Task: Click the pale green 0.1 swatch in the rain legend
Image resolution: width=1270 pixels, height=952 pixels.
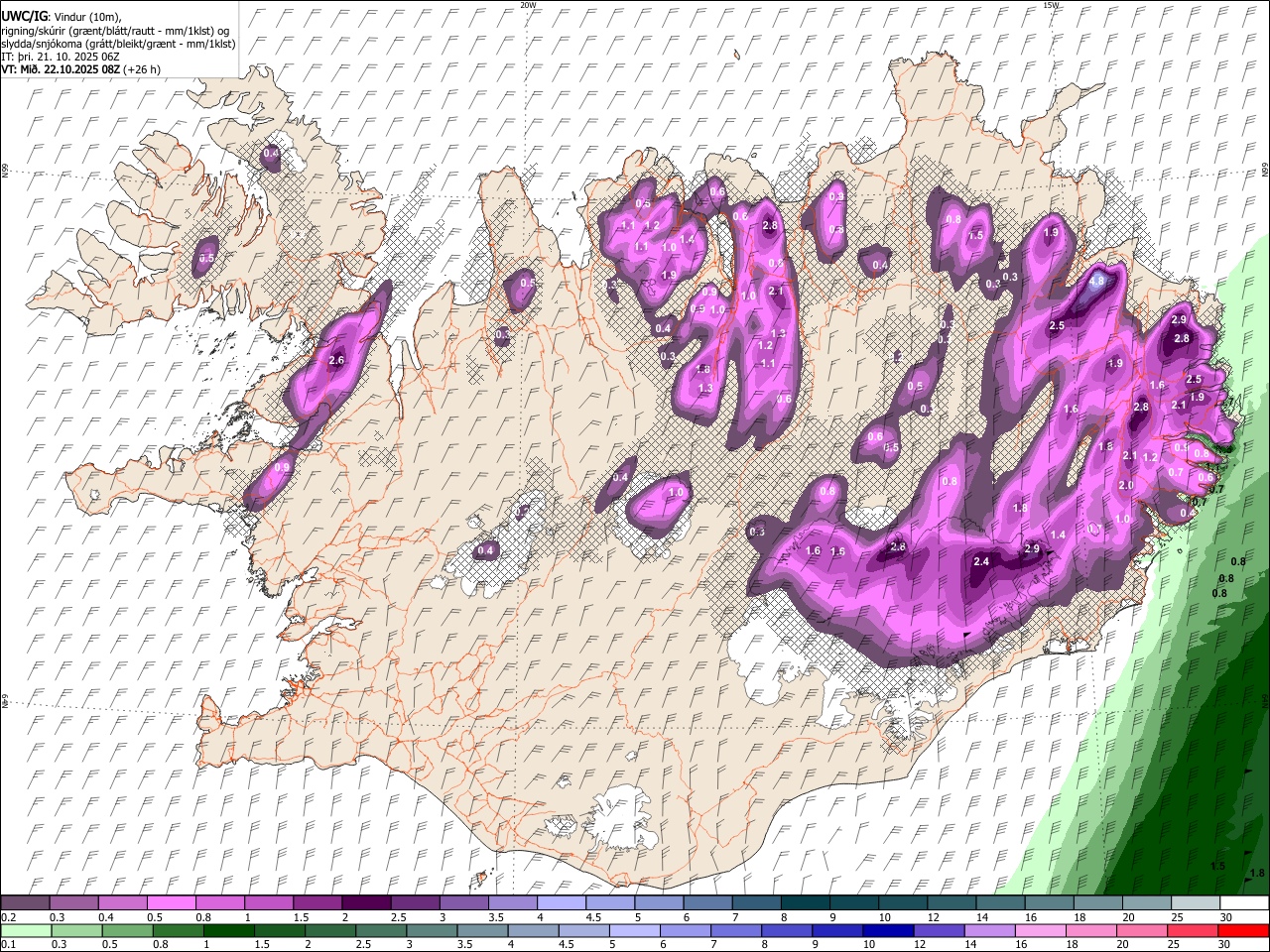Action: (25, 930)
